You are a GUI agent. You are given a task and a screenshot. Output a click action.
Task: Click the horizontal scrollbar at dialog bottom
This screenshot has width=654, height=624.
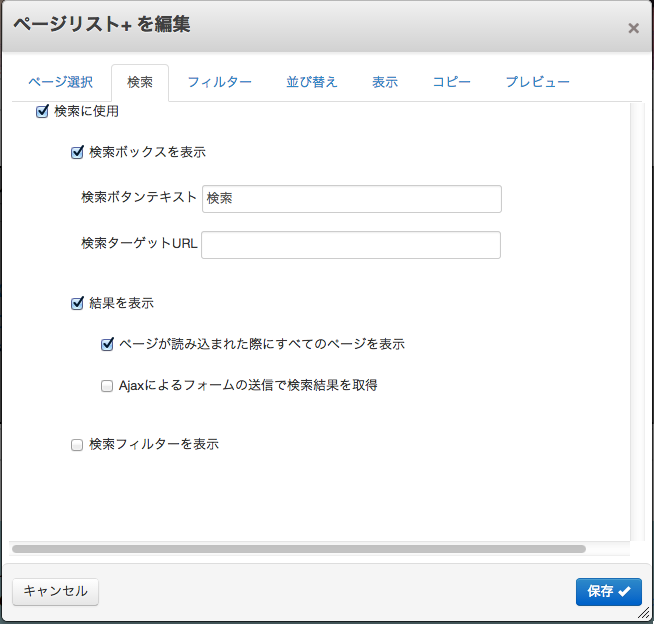pyautogui.click(x=298, y=549)
